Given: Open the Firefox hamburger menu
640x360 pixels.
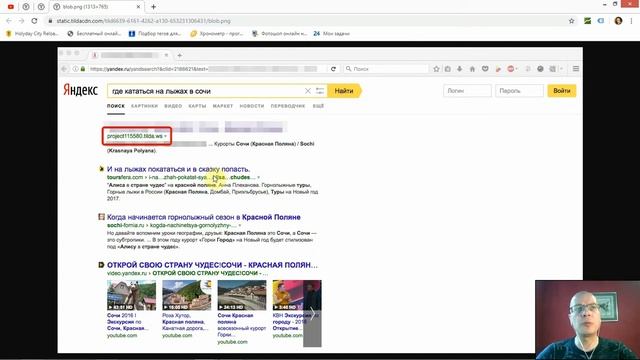Looking at the screenshot, I should point(576,69).
